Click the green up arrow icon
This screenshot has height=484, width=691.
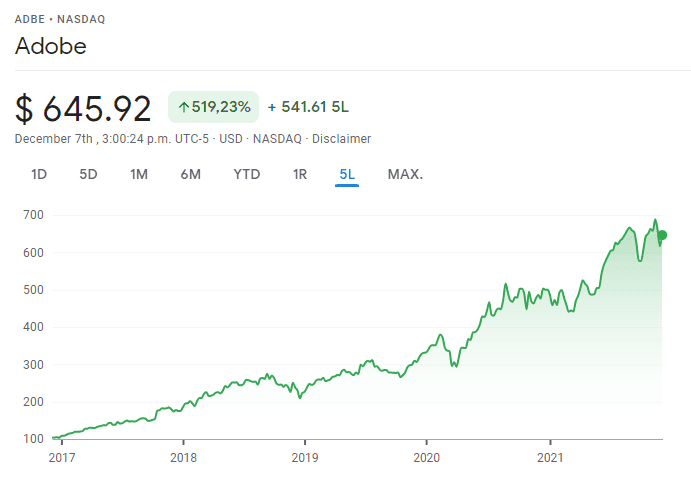click(184, 107)
